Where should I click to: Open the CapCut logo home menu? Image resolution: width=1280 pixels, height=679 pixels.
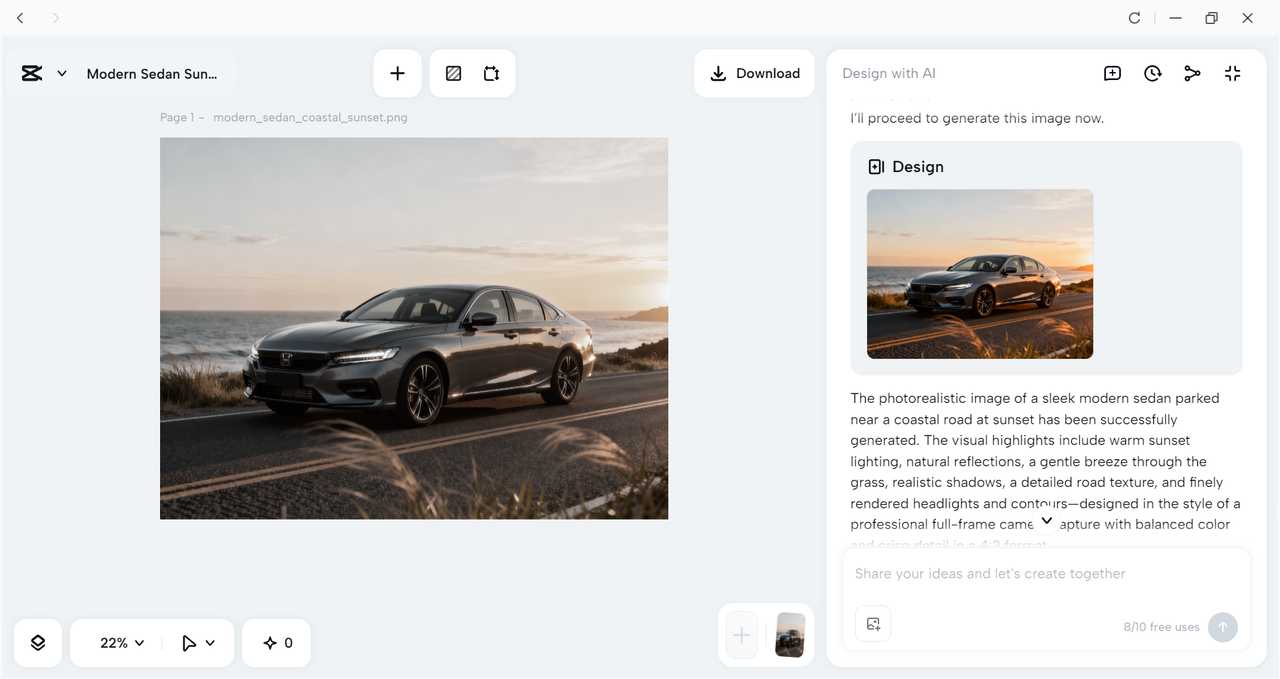point(32,73)
